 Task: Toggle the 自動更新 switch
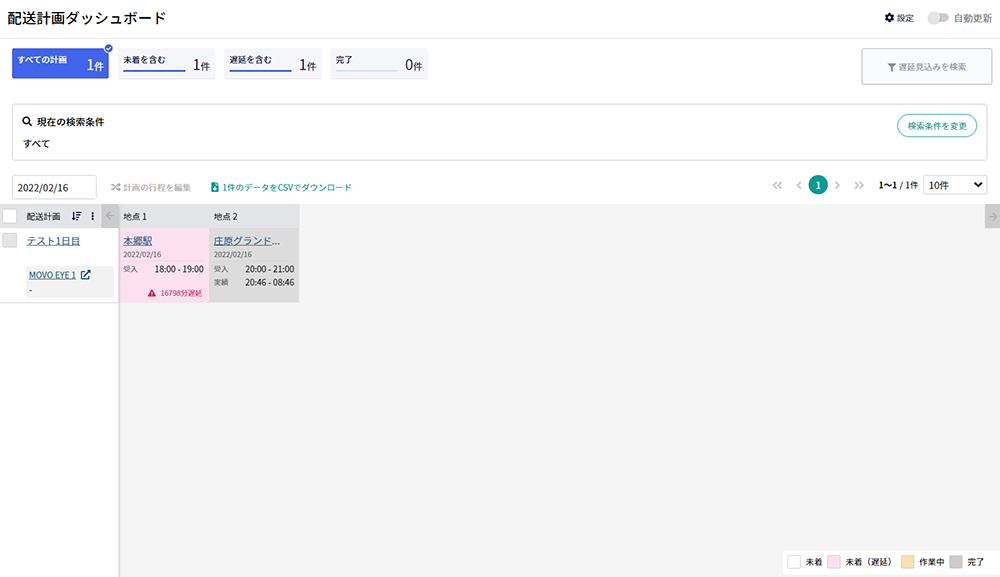[937, 18]
